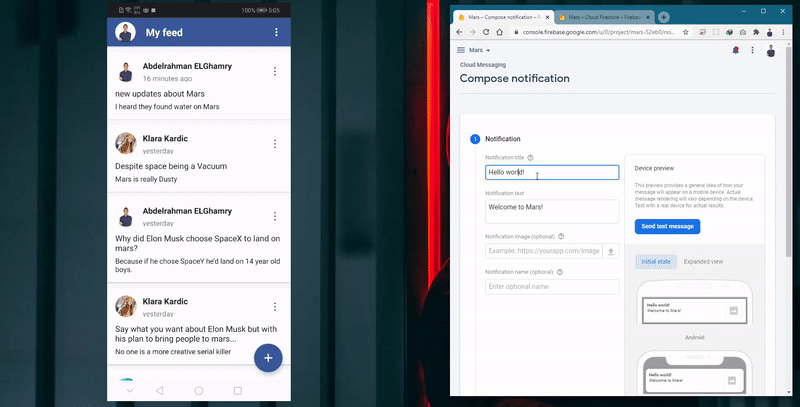
Task: Show help for Notification image
Action: (561, 236)
